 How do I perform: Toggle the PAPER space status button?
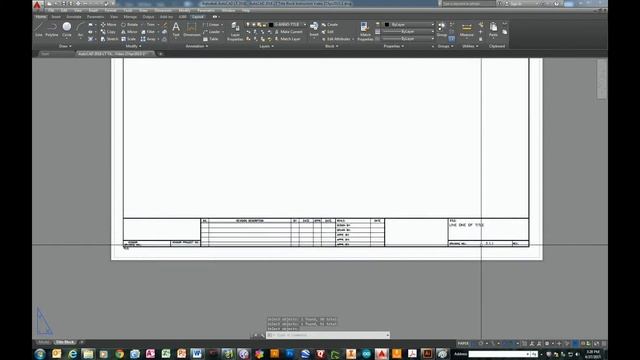463,343
